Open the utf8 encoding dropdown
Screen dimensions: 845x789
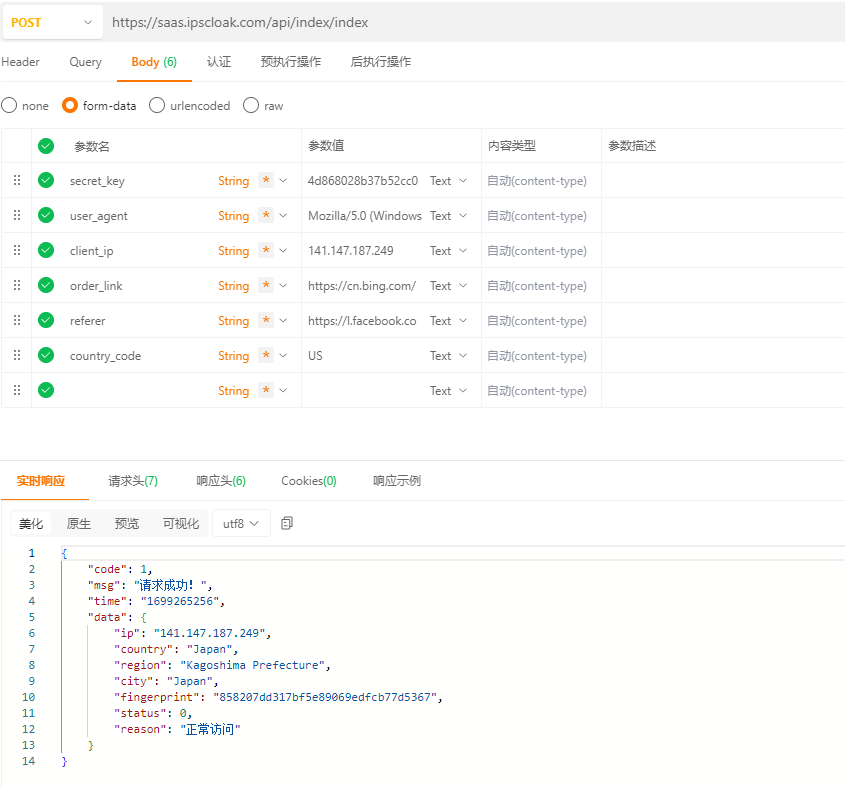[x=241, y=523]
